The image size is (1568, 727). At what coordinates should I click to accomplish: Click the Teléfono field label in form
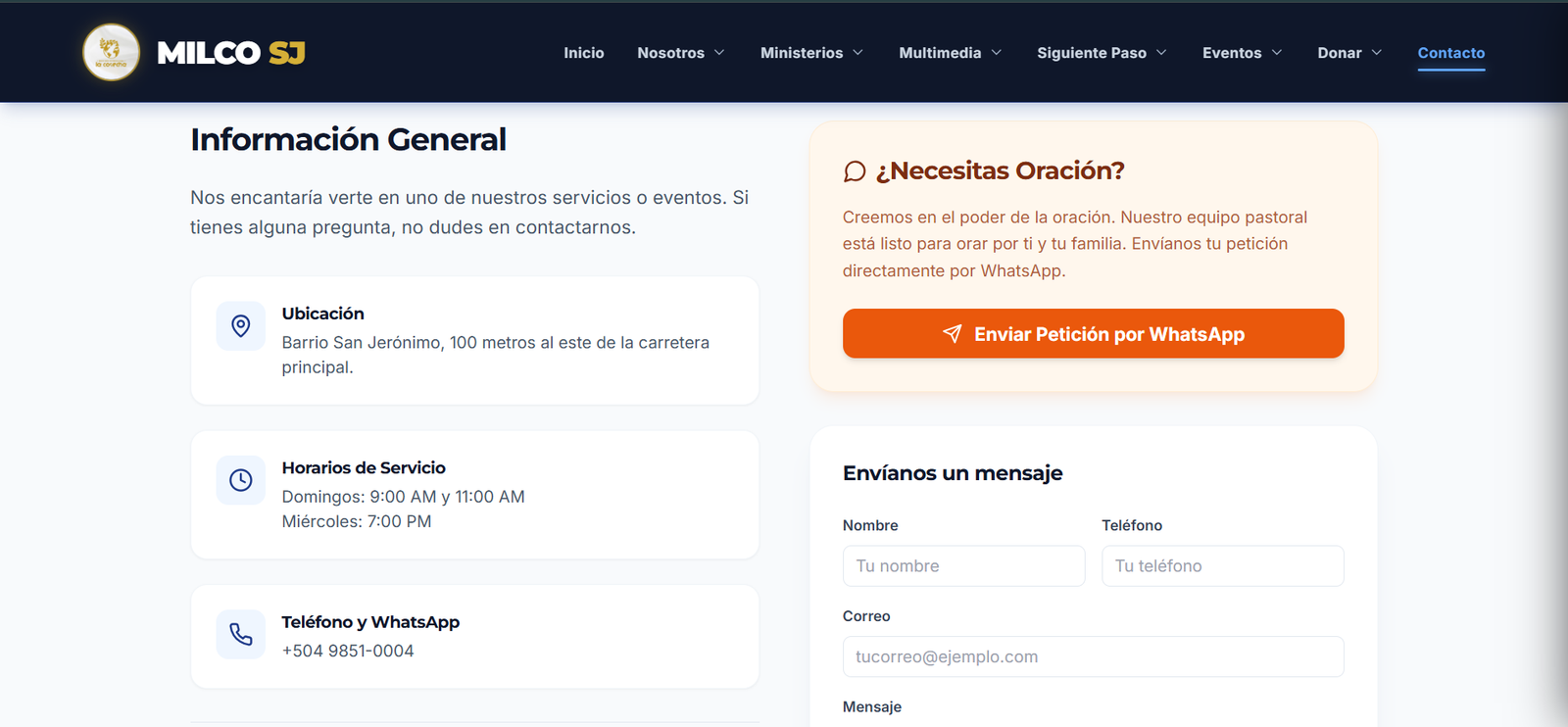click(1132, 525)
